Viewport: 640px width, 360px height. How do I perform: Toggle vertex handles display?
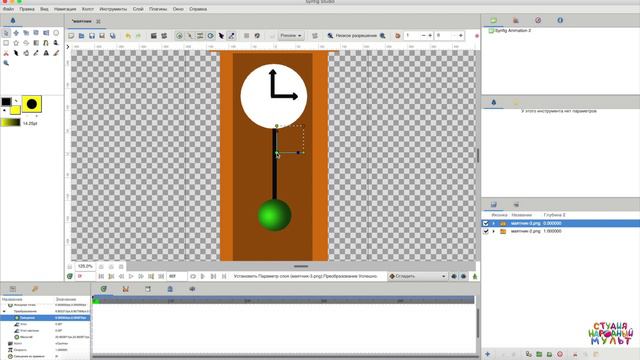click(x=190, y=36)
